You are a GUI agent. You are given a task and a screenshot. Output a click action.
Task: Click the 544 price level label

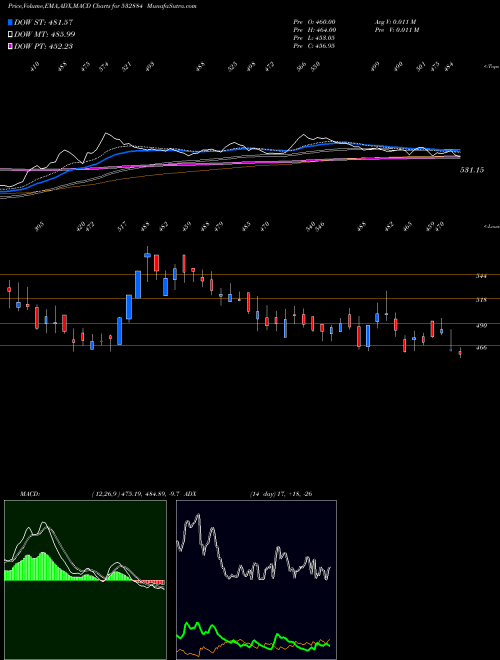(481, 276)
